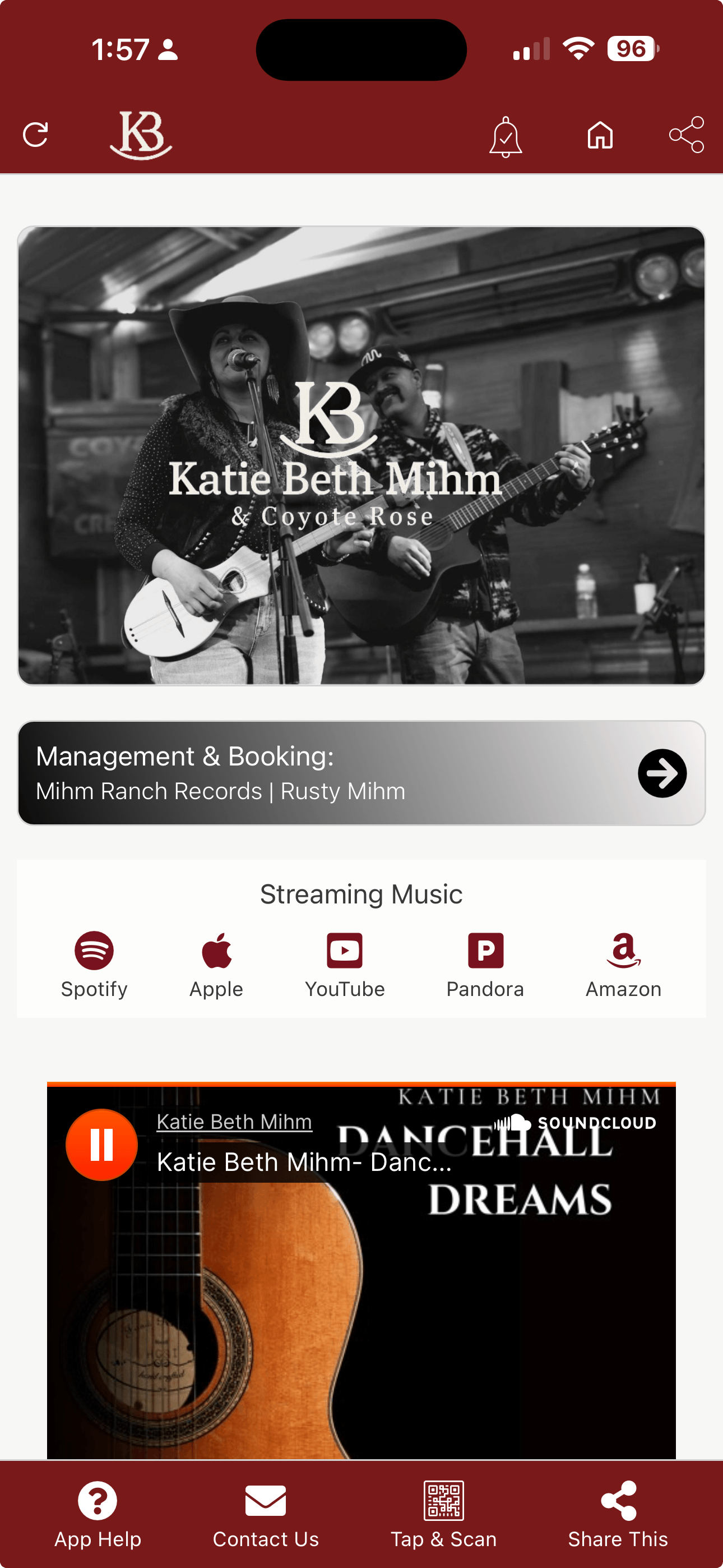Open Spotify streaming link
This screenshot has height=1568, width=723.
[x=94, y=965]
